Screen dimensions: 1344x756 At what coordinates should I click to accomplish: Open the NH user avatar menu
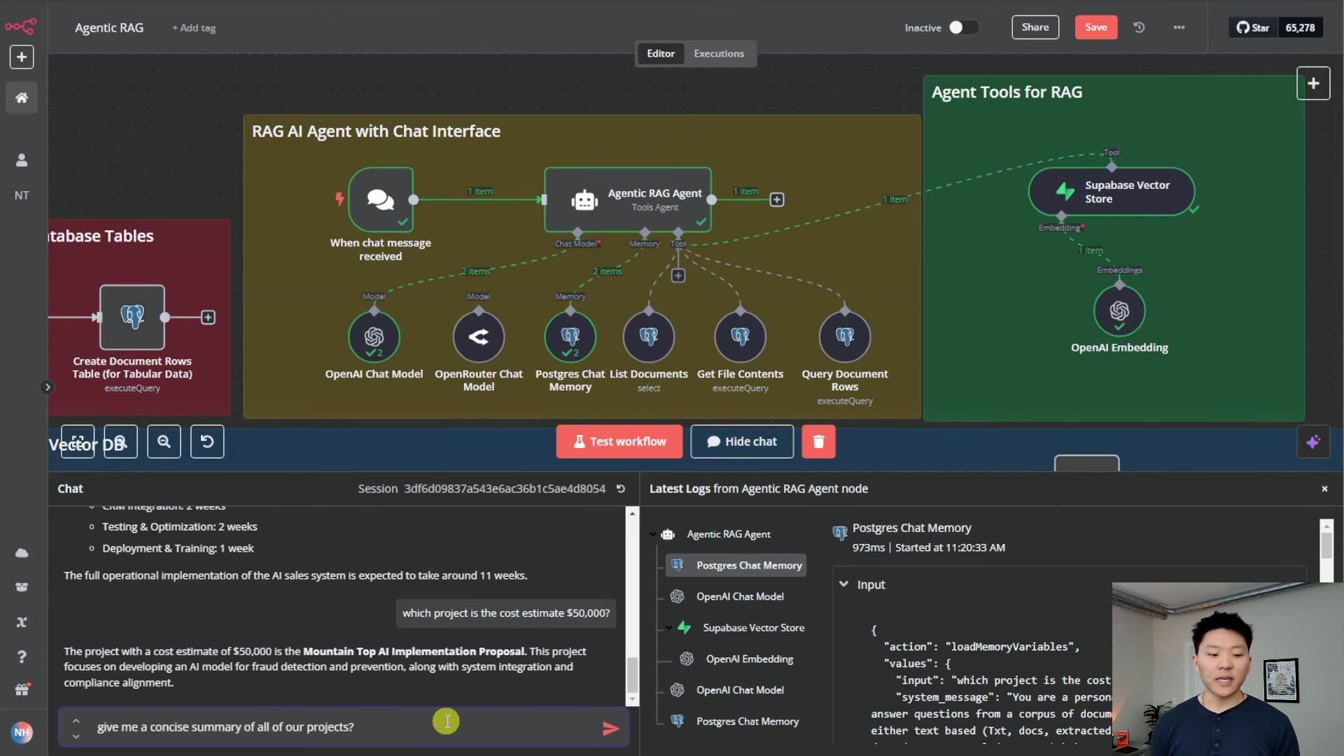pyautogui.click(x=21, y=732)
